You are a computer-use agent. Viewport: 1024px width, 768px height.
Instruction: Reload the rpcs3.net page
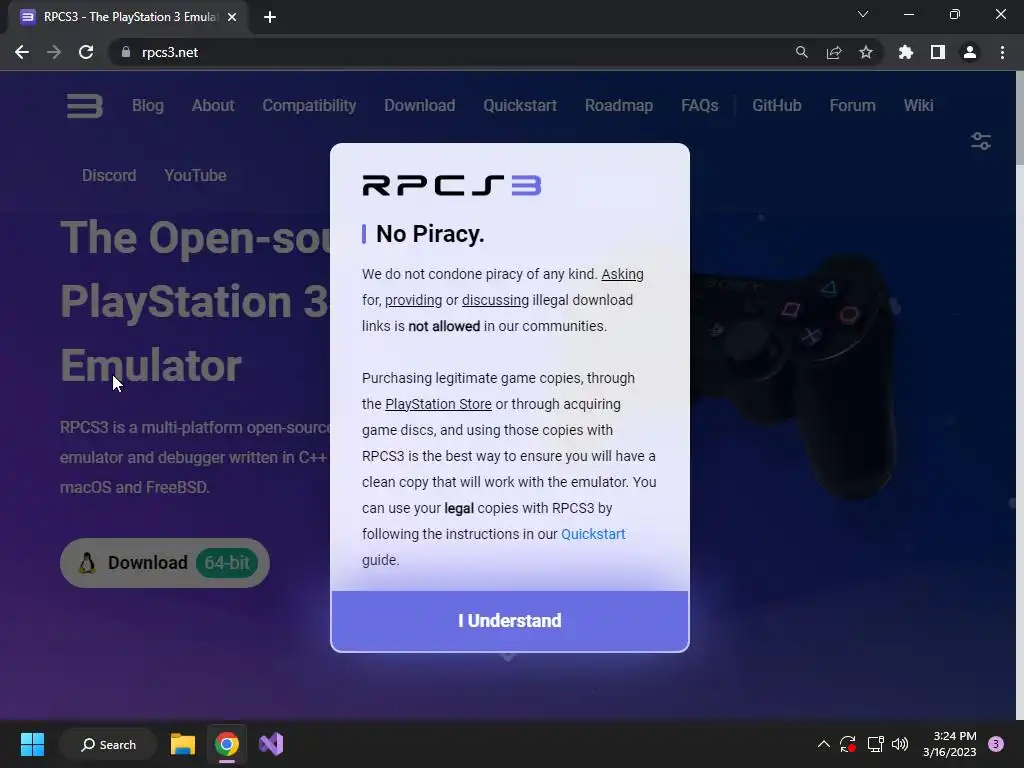86,52
